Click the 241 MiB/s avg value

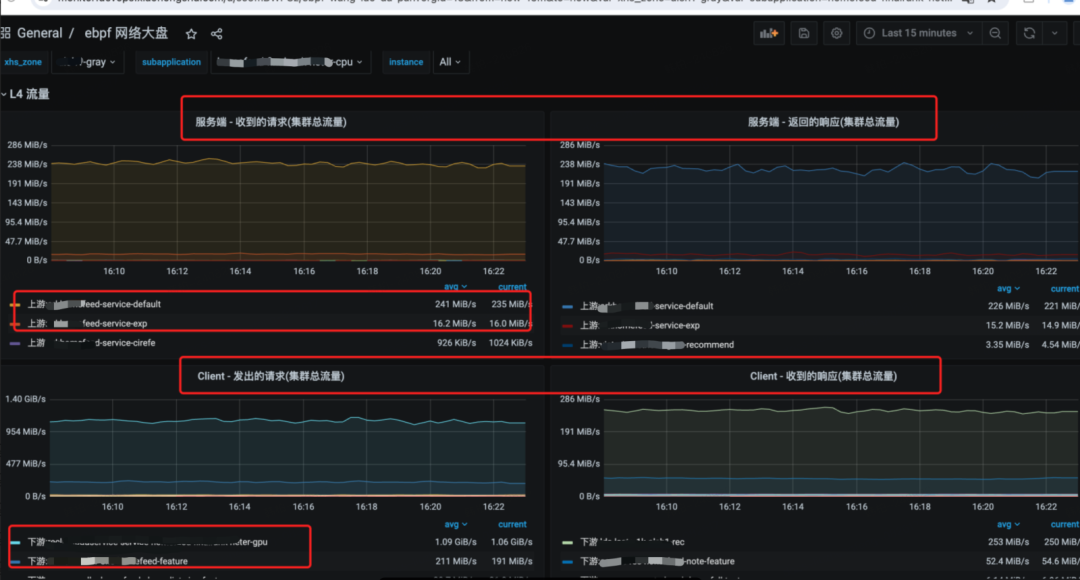click(x=455, y=304)
